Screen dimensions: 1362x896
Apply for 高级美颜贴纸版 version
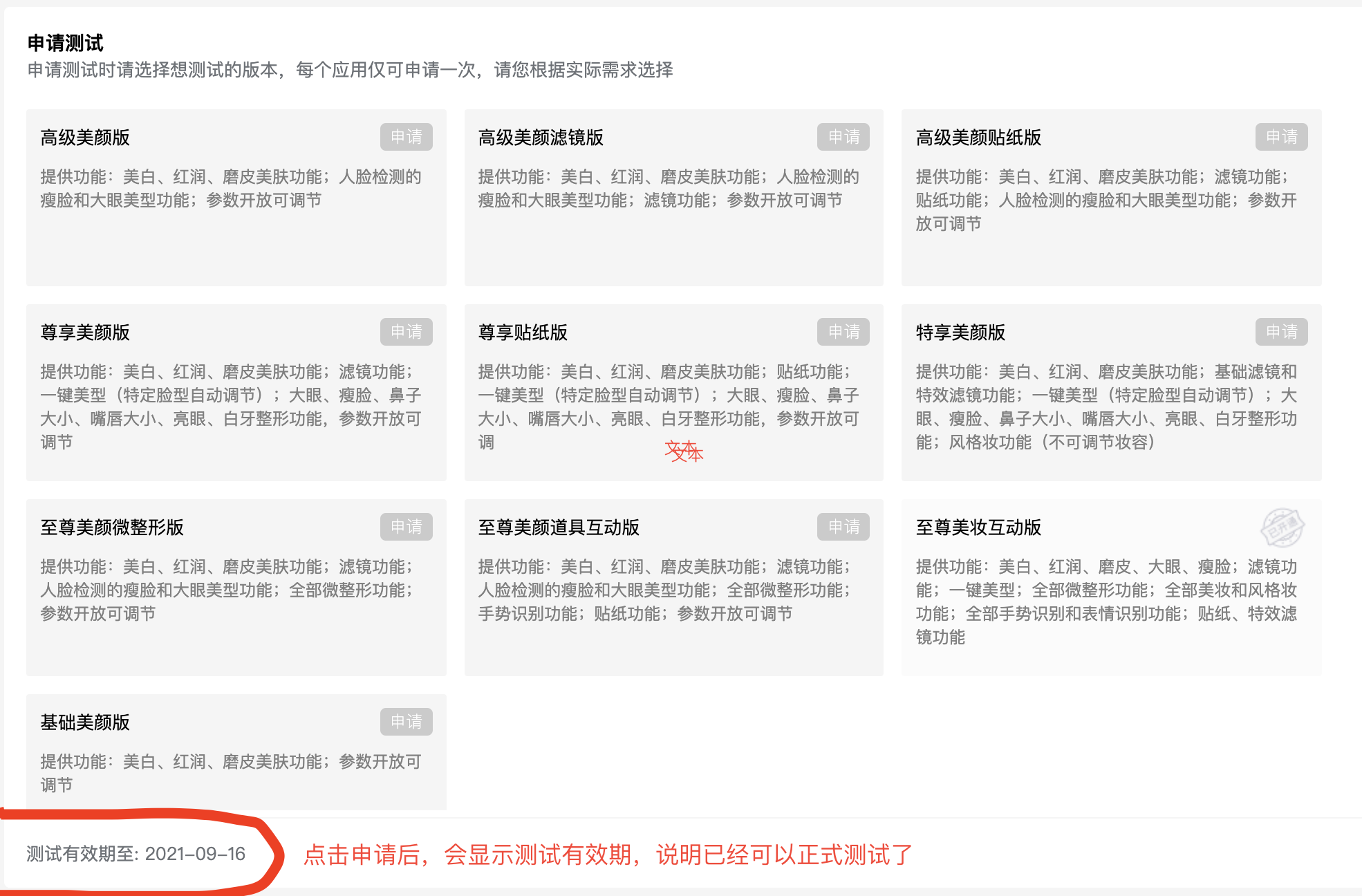(1281, 137)
